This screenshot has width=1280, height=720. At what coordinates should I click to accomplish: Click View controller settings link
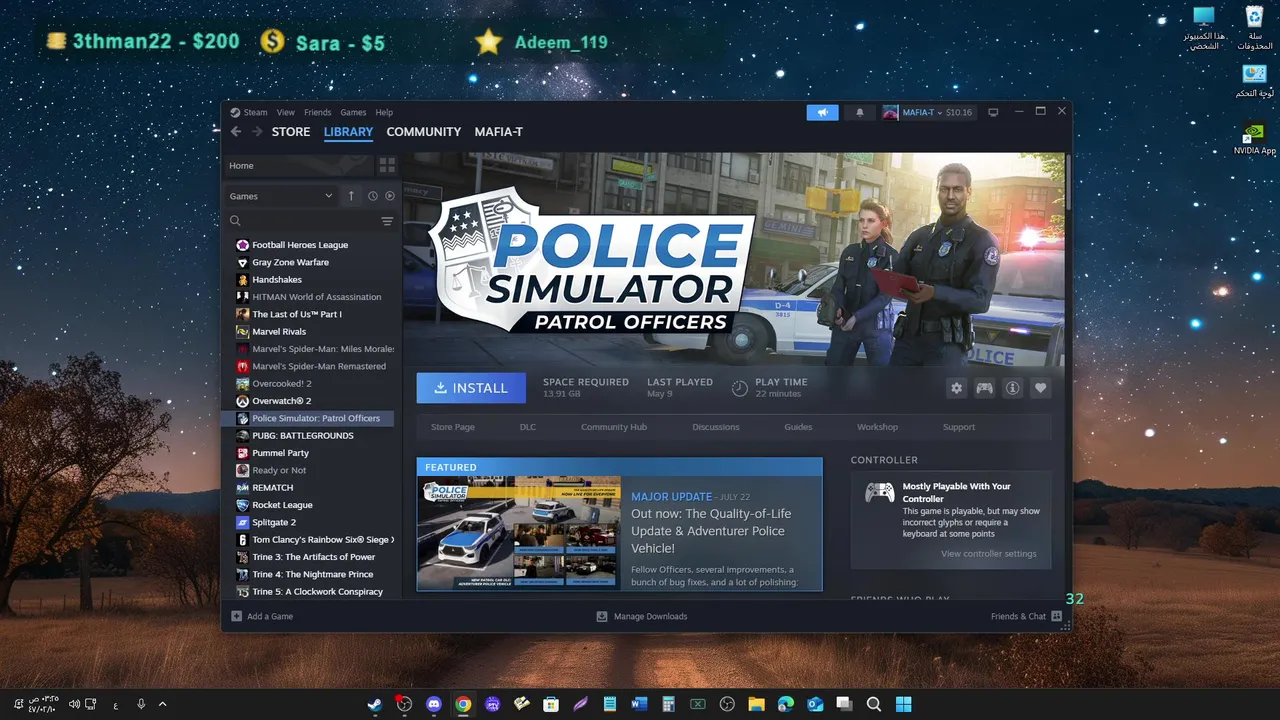(989, 554)
